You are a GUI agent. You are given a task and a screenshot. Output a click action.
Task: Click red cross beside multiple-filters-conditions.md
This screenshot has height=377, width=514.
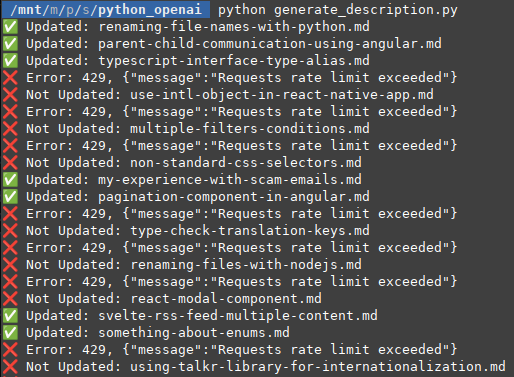10,129
